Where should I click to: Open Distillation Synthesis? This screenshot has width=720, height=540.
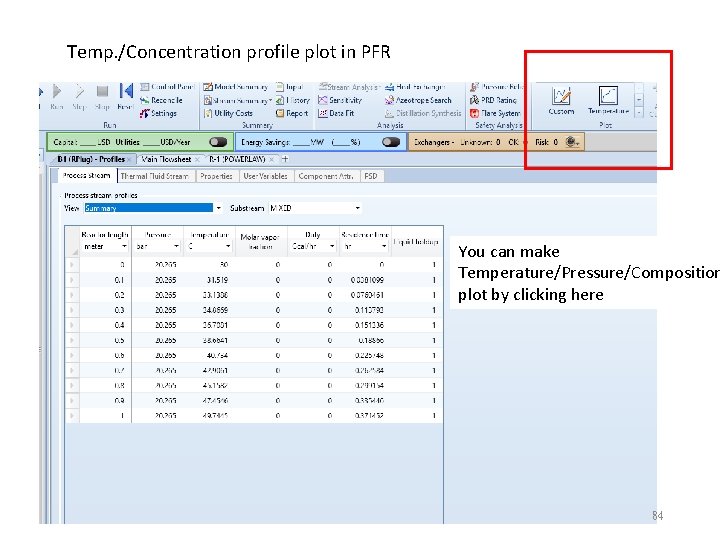pyautogui.click(x=423, y=113)
